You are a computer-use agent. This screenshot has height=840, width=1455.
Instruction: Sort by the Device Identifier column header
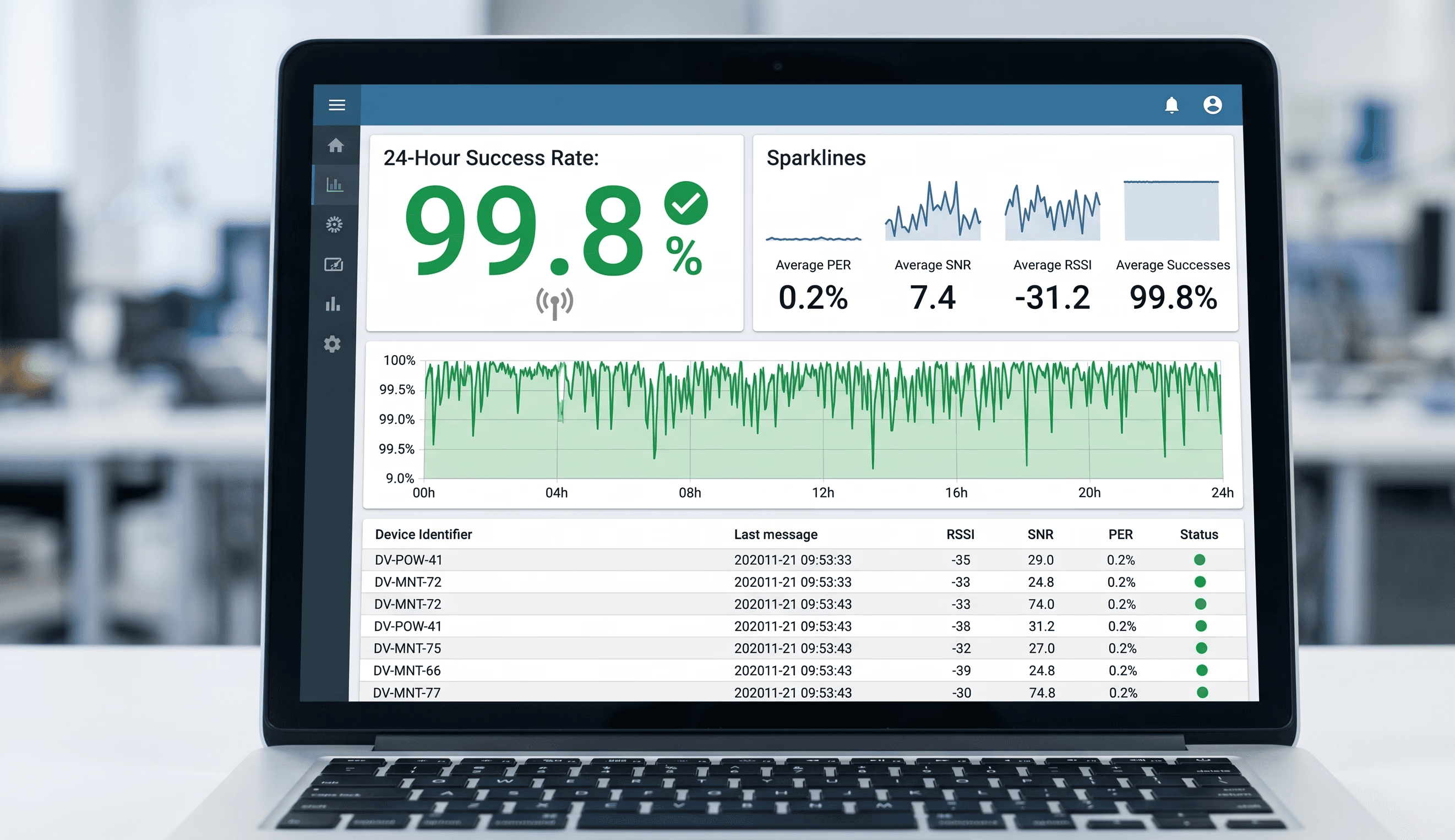(x=423, y=534)
